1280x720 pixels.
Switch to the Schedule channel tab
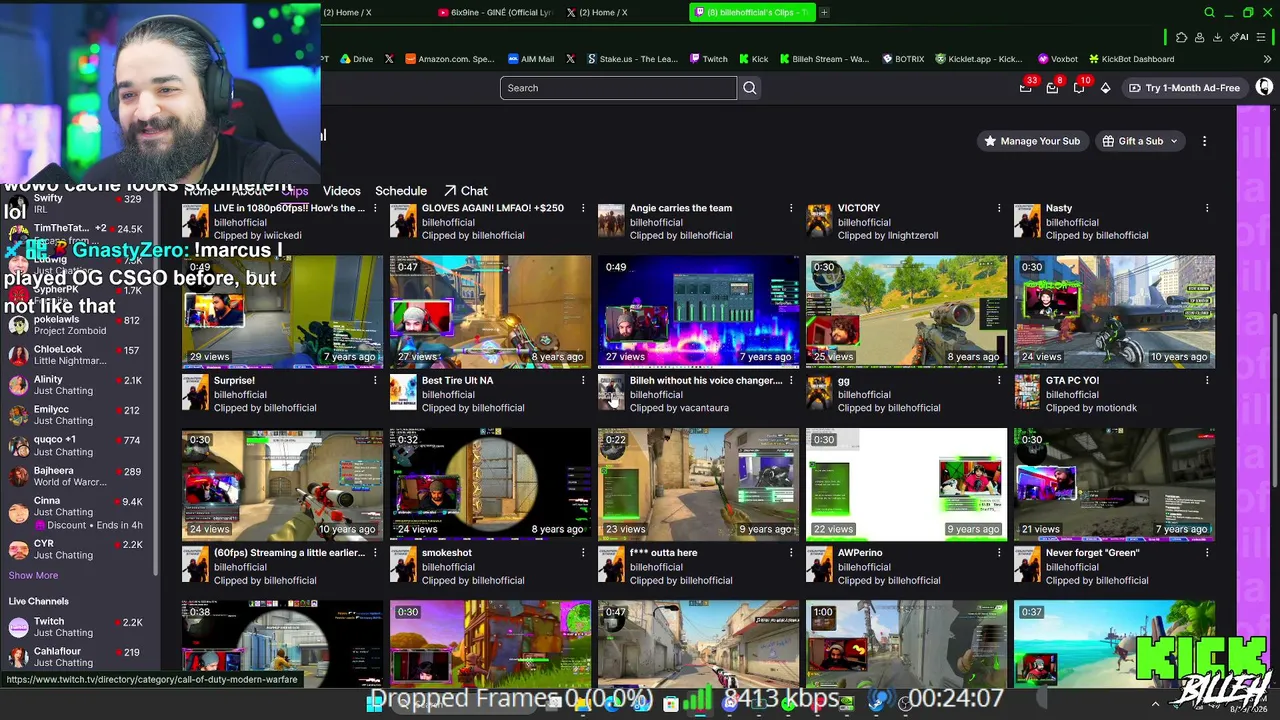pos(401,191)
